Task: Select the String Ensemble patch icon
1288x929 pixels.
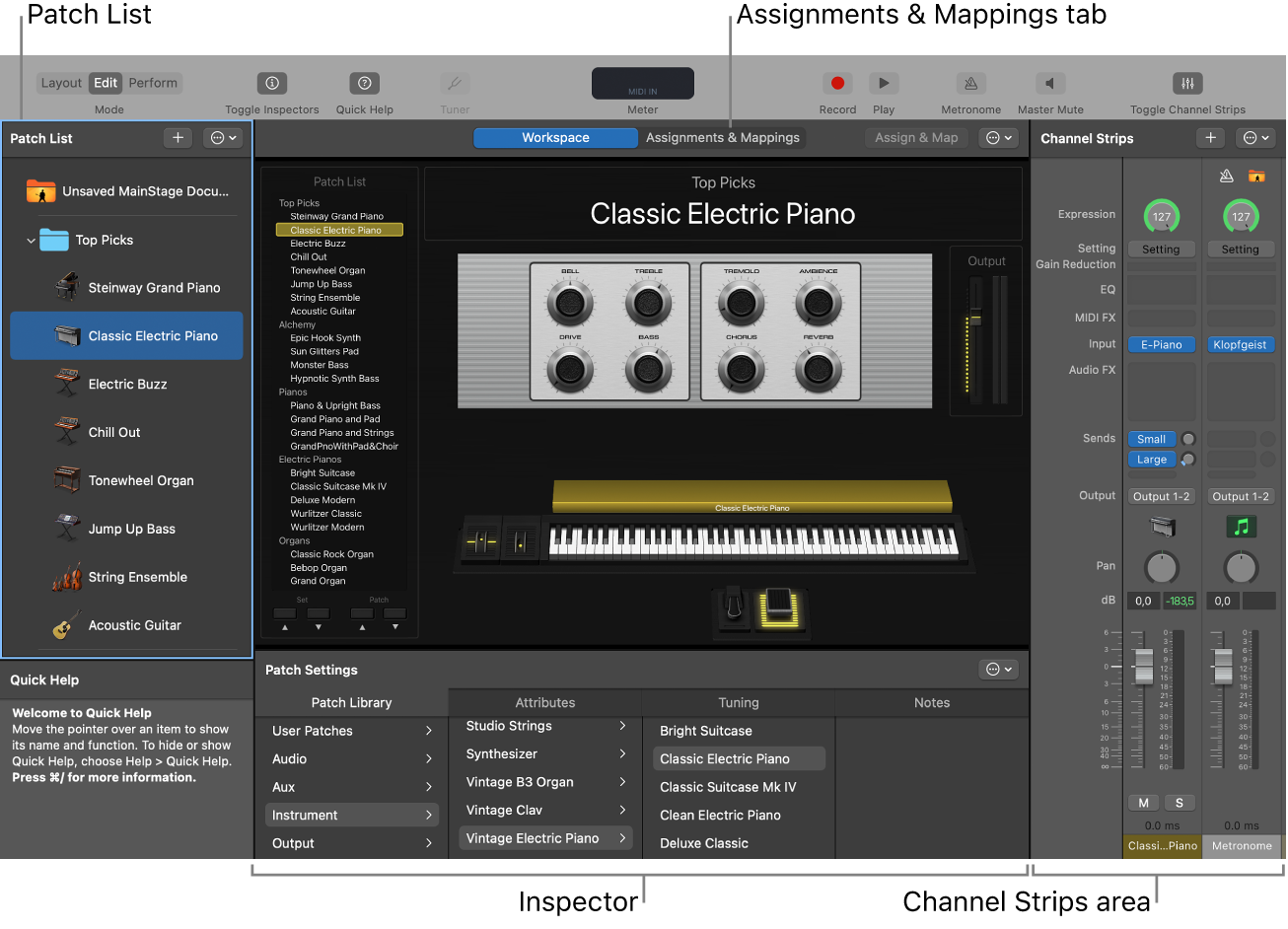Action: tap(69, 577)
